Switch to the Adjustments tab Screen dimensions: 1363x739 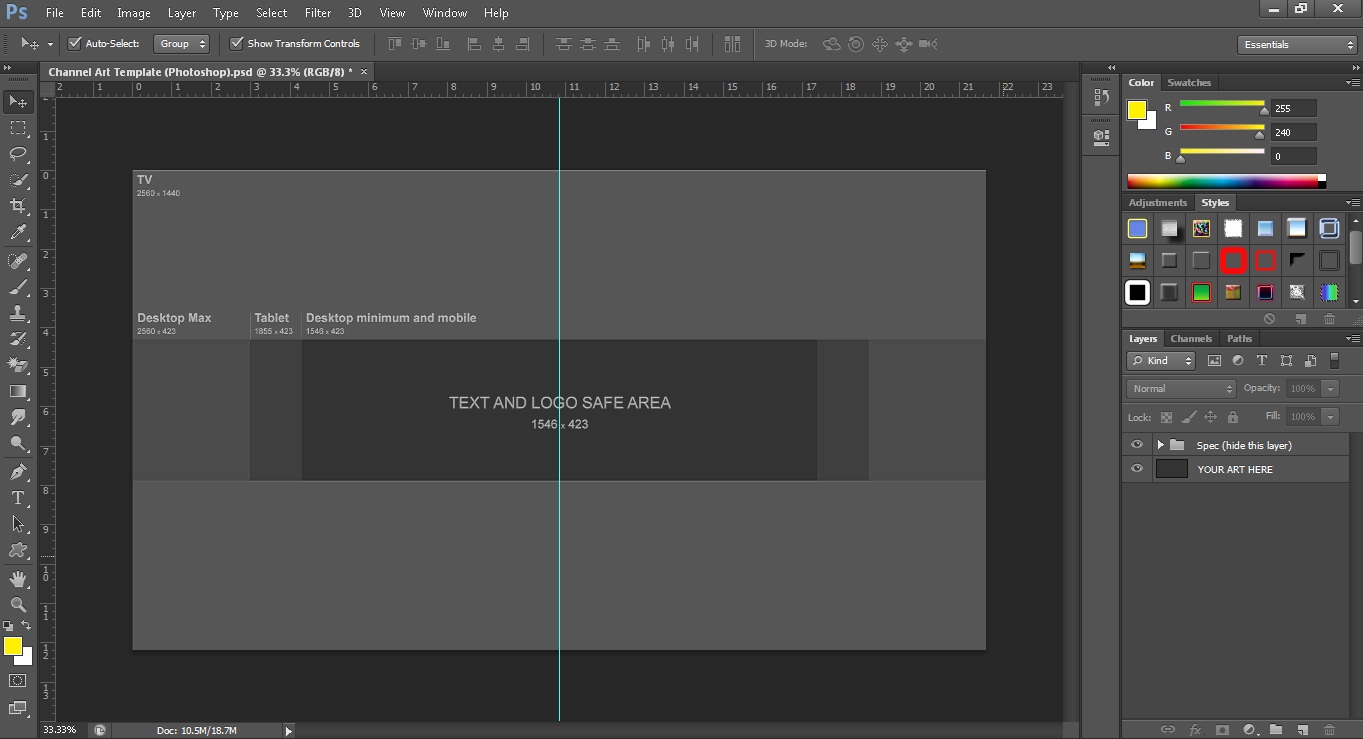1158,203
